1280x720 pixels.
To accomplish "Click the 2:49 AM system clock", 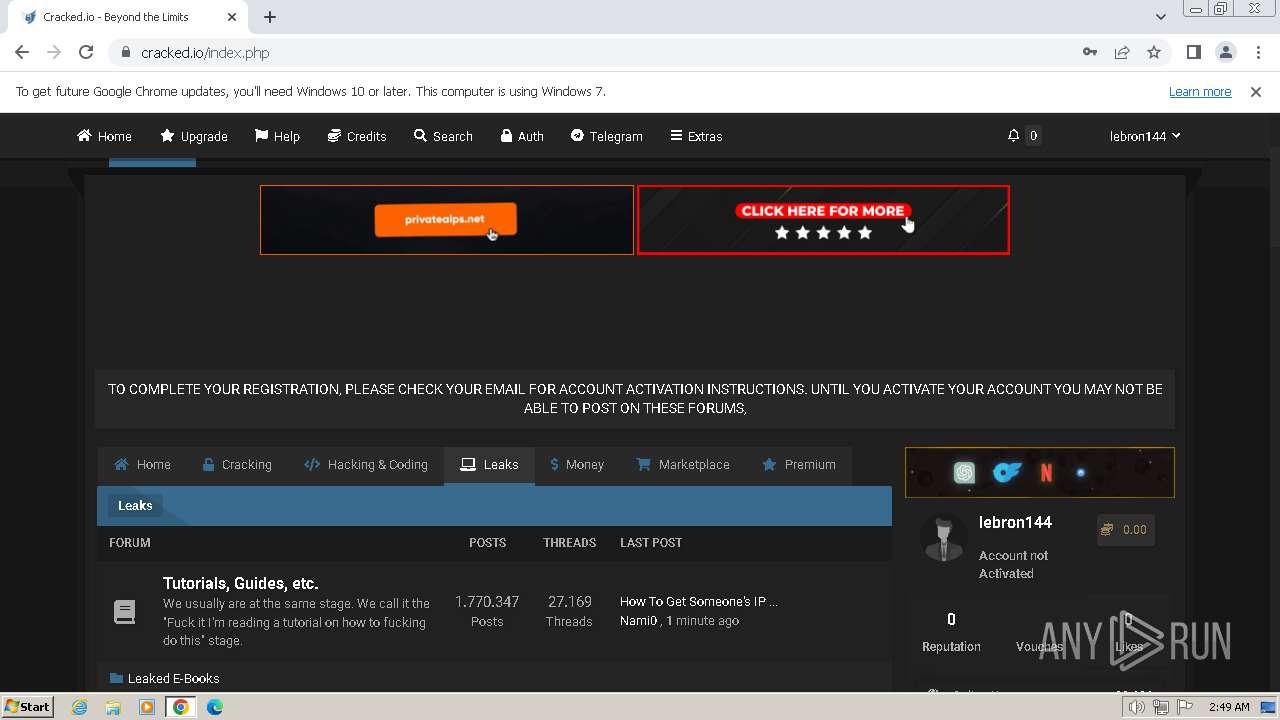I will tap(1229, 707).
